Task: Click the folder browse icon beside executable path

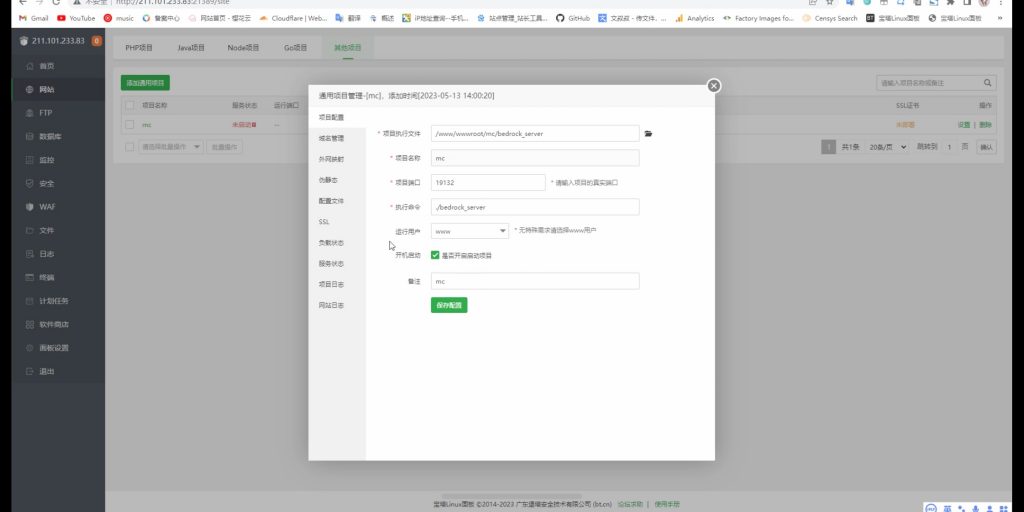Action: [x=648, y=133]
